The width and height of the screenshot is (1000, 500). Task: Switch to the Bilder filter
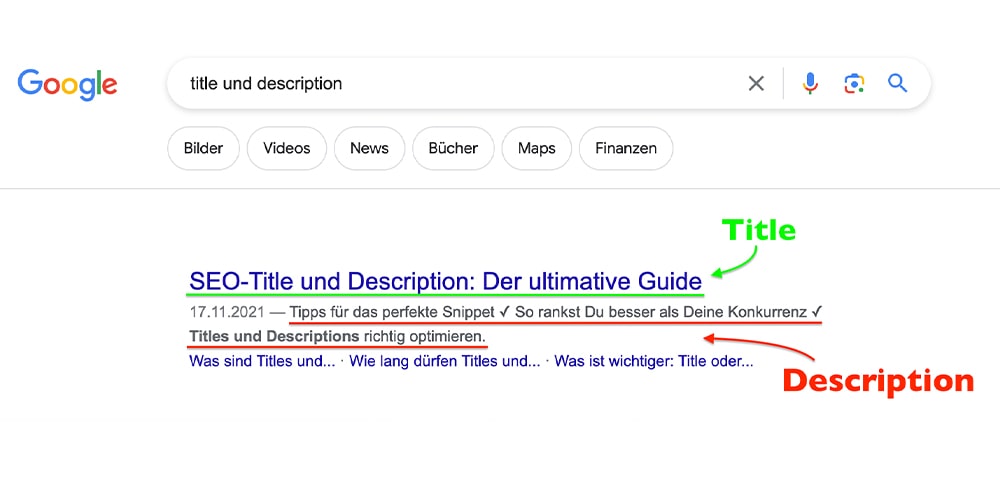[203, 149]
